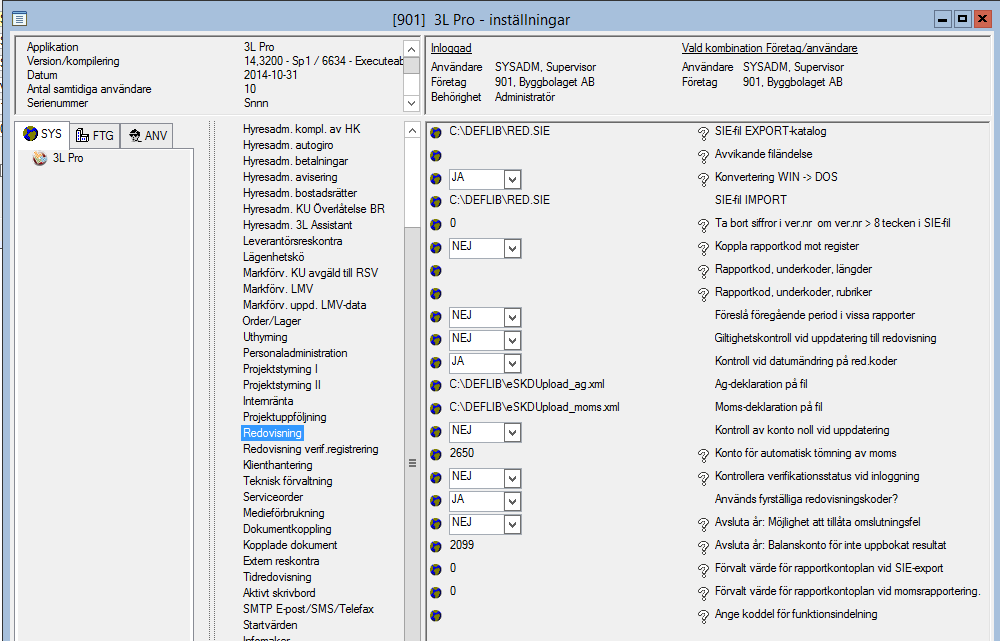Open help for Koppla rapportkod mot register
This screenshot has width=1000, height=641.
click(703, 247)
